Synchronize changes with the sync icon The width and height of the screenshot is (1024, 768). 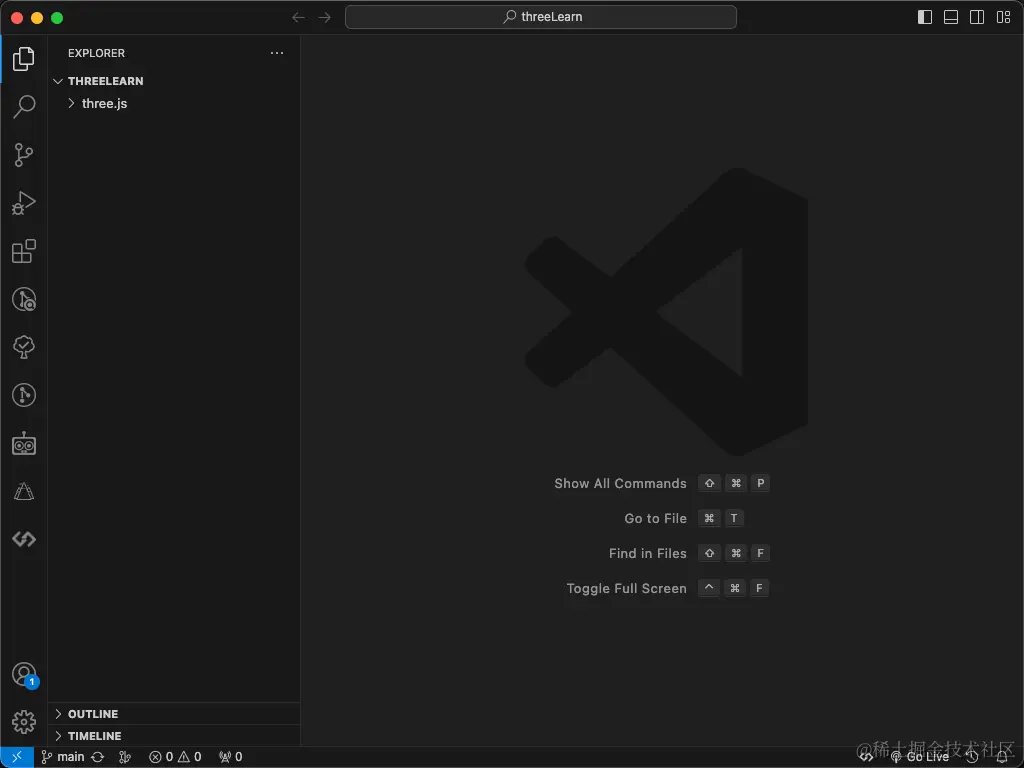pyautogui.click(x=98, y=757)
